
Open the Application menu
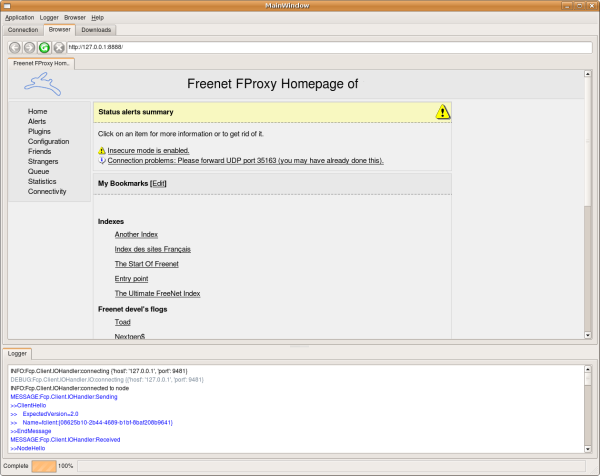[19, 17]
